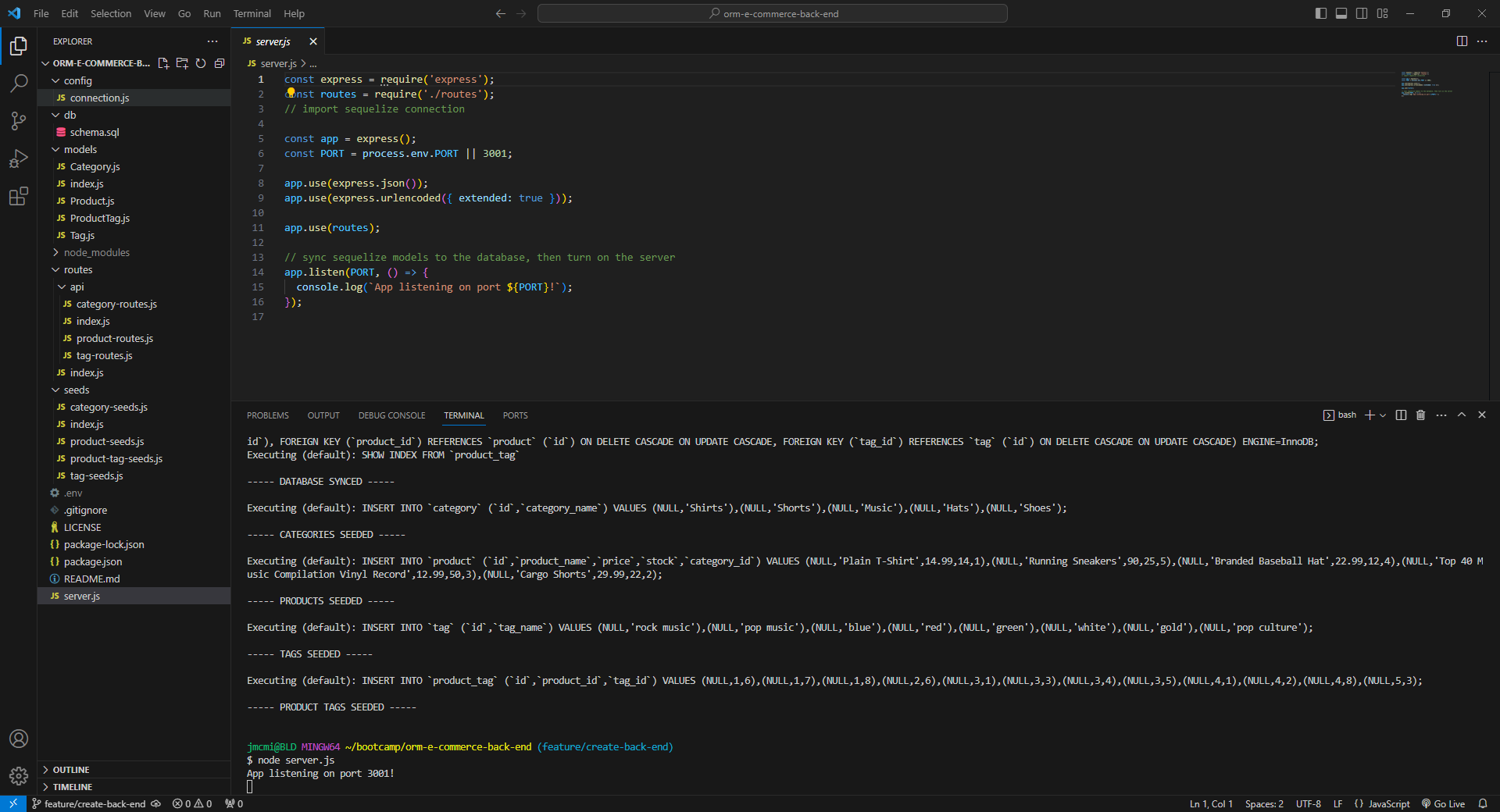Click the command center search box
The height and width of the screenshot is (812, 1500).
coord(773,13)
